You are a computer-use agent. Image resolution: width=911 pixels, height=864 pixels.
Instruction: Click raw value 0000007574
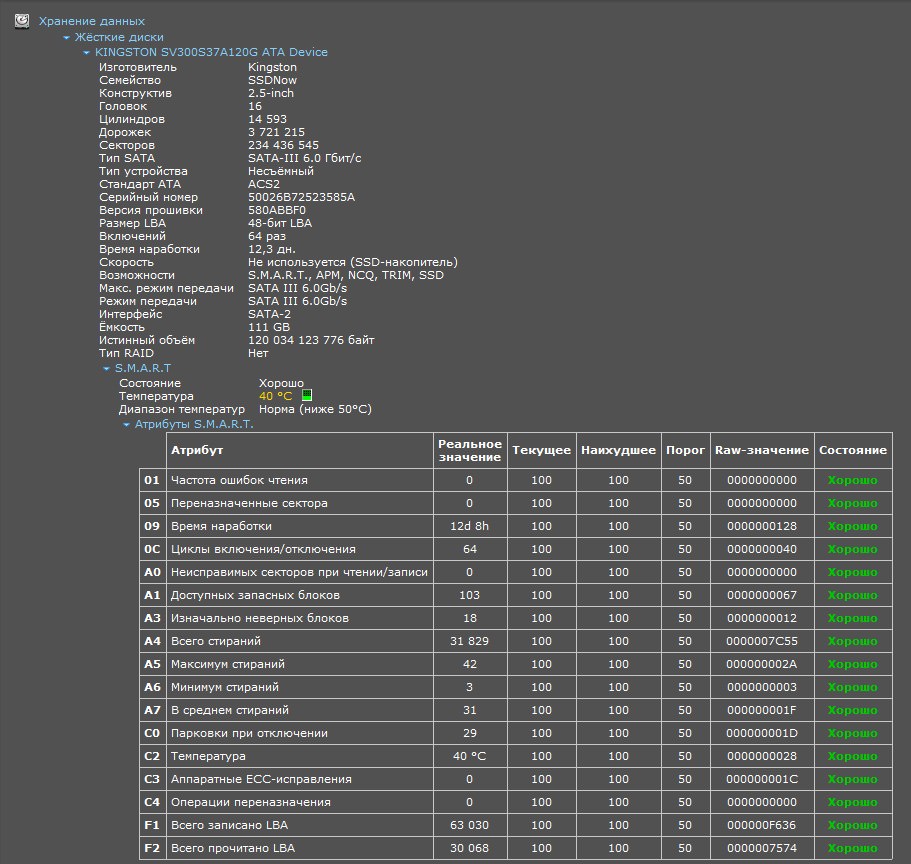(x=762, y=848)
